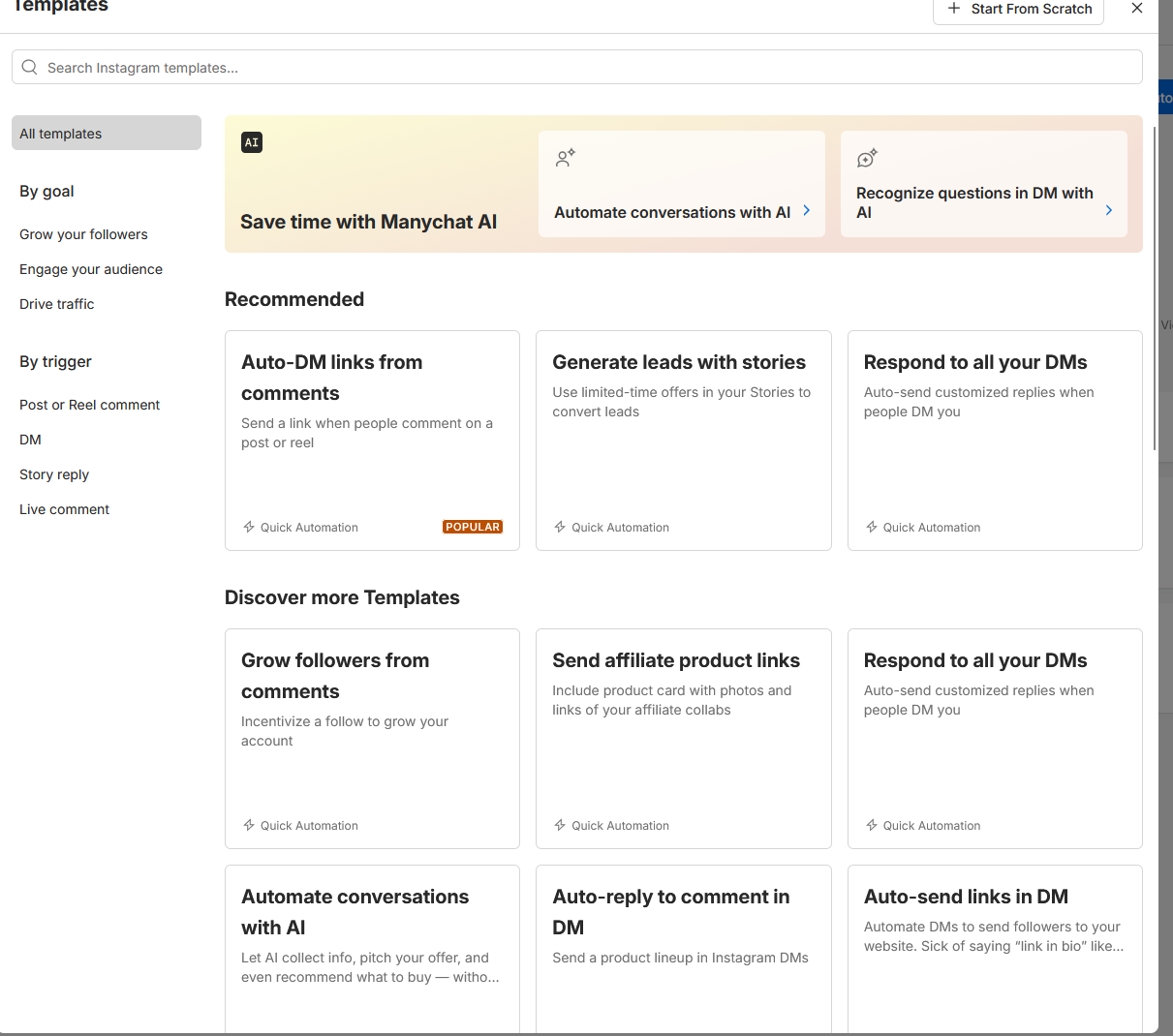Screen dimensions: 1173x1036
Task: Click the AI badge icon in banner
Action: 252,142
